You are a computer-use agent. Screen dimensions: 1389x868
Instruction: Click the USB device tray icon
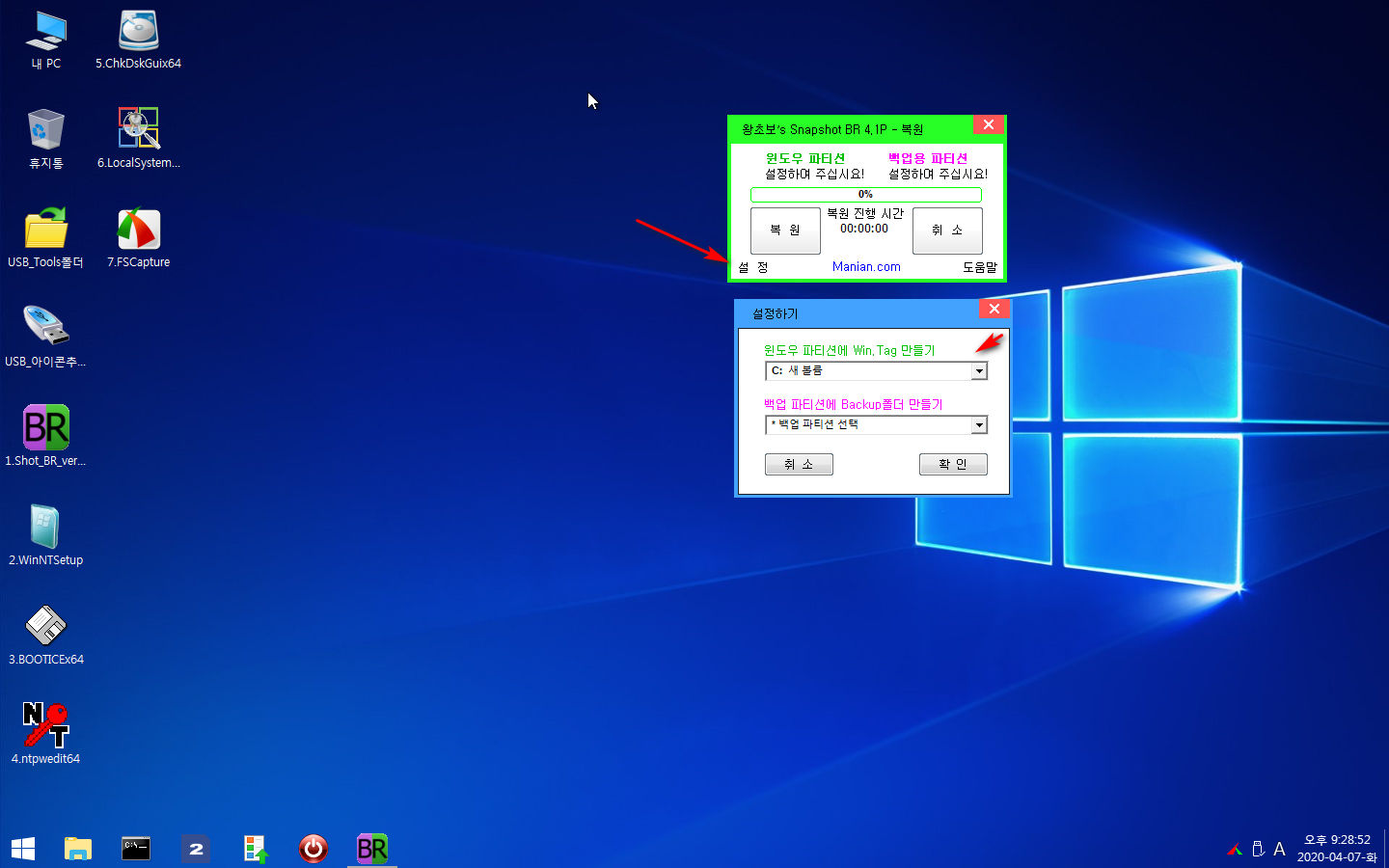(x=1258, y=850)
